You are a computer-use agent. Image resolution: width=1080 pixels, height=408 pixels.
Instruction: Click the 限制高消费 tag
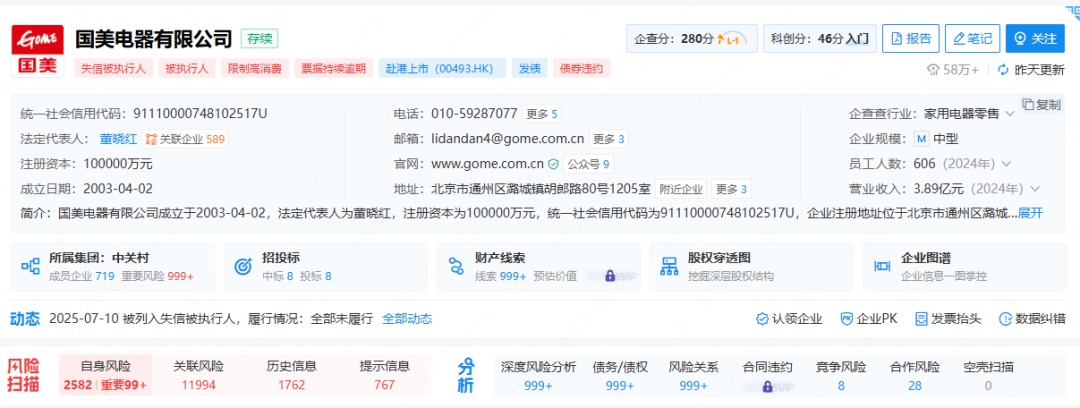pyautogui.click(x=255, y=68)
